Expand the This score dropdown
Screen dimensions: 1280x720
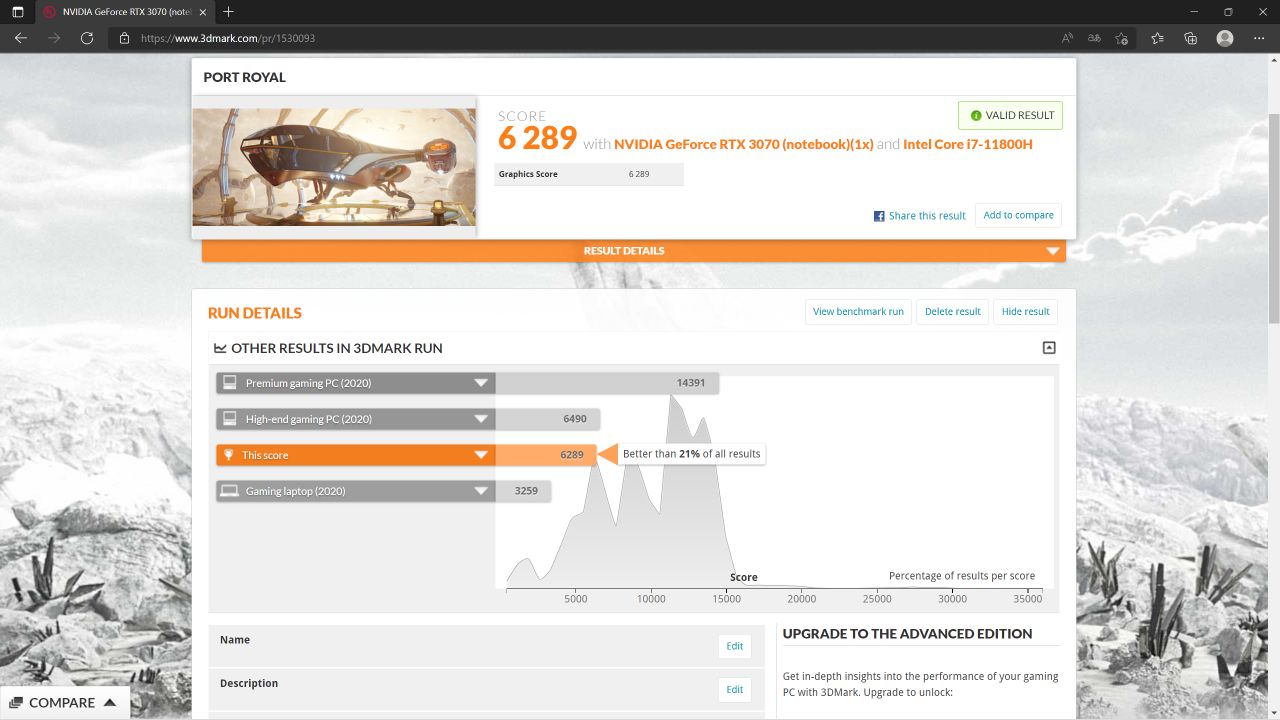point(481,455)
